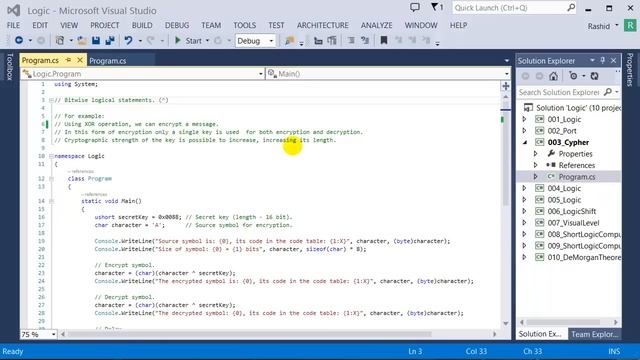Image resolution: width=640 pixels, height=360 pixels.
Task: Open the BUILD menu
Action: pyautogui.click(x=142, y=25)
